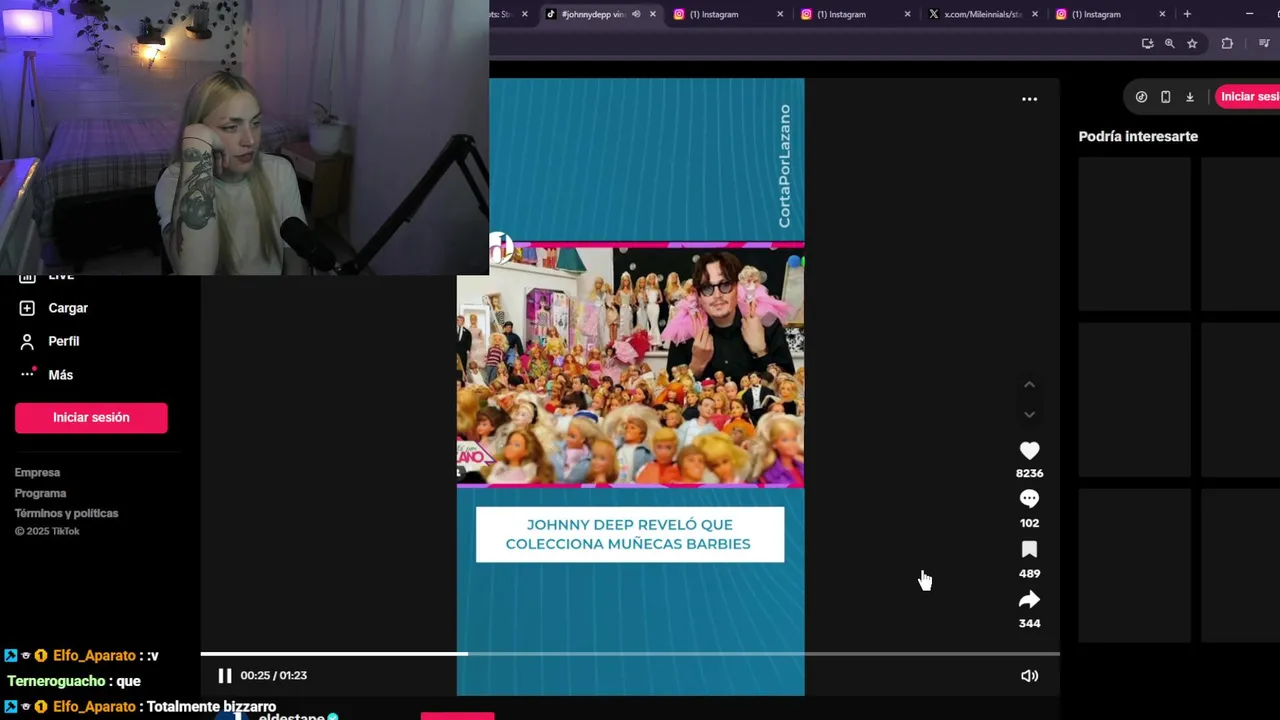Open the three-dot more options menu
This screenshot has height=720, width=1280.
[1029, 99]
